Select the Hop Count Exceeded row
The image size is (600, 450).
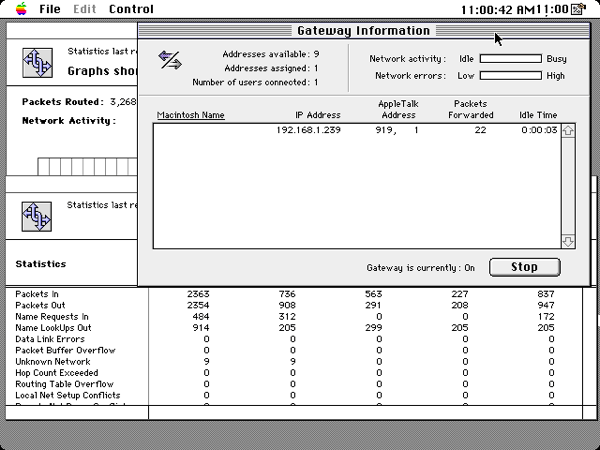[57, 372]
